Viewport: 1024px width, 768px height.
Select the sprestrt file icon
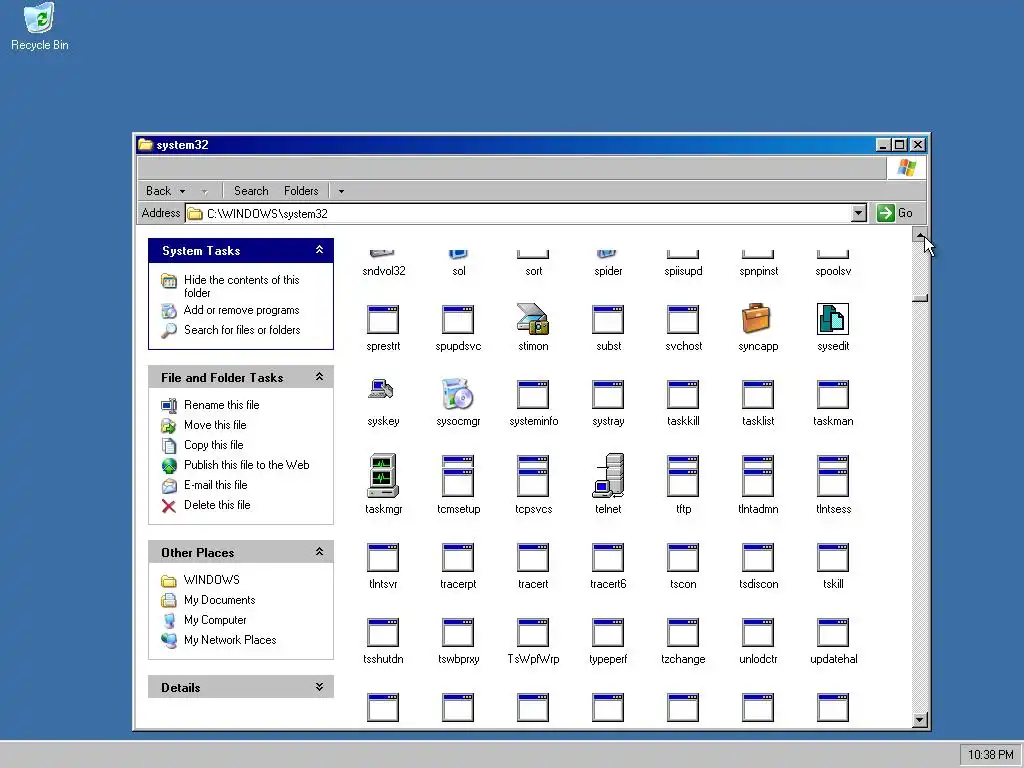[383, 319]
